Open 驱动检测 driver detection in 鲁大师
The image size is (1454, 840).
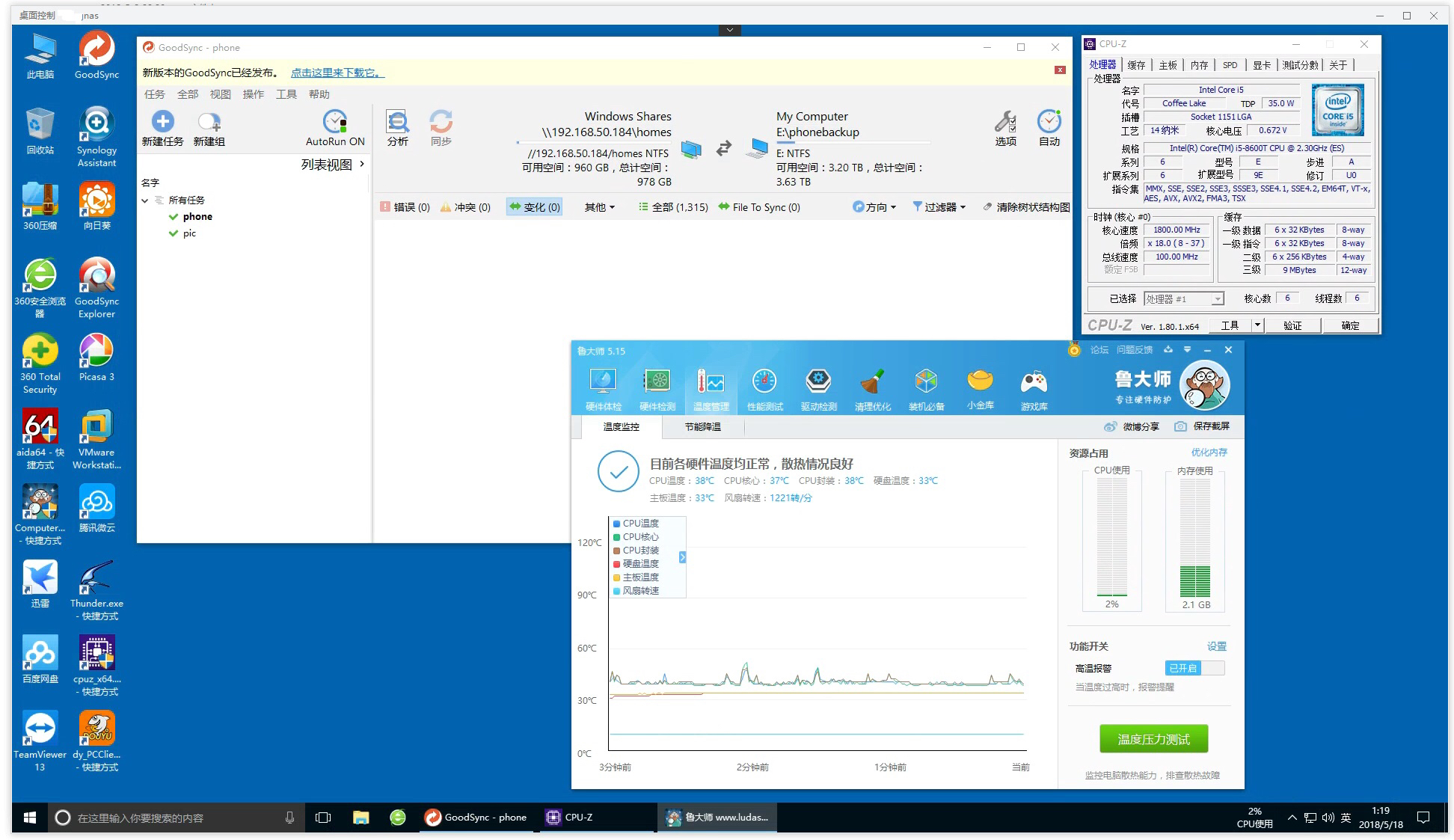coord(818,385)
